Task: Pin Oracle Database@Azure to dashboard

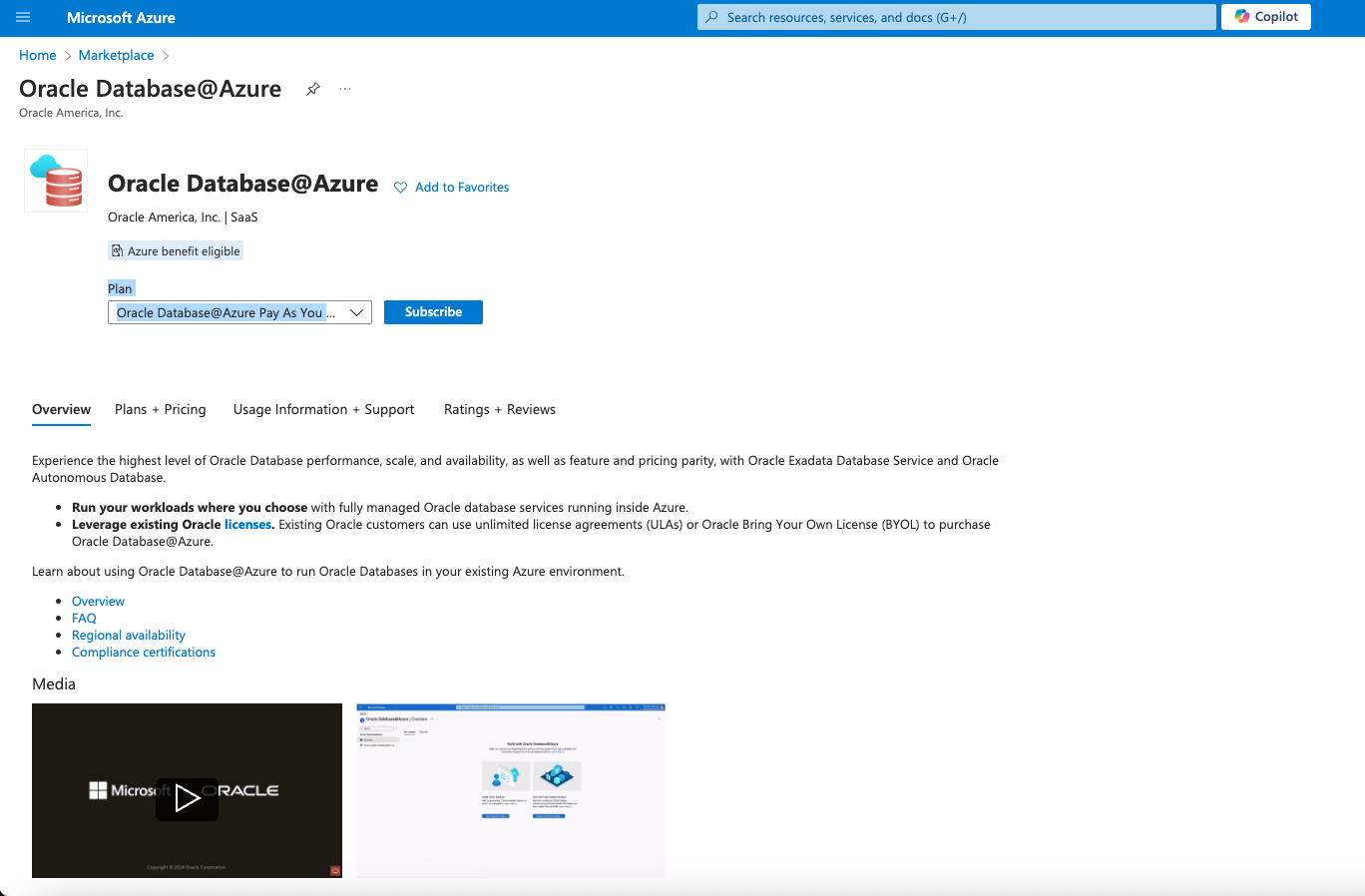Action: (312, 88)
